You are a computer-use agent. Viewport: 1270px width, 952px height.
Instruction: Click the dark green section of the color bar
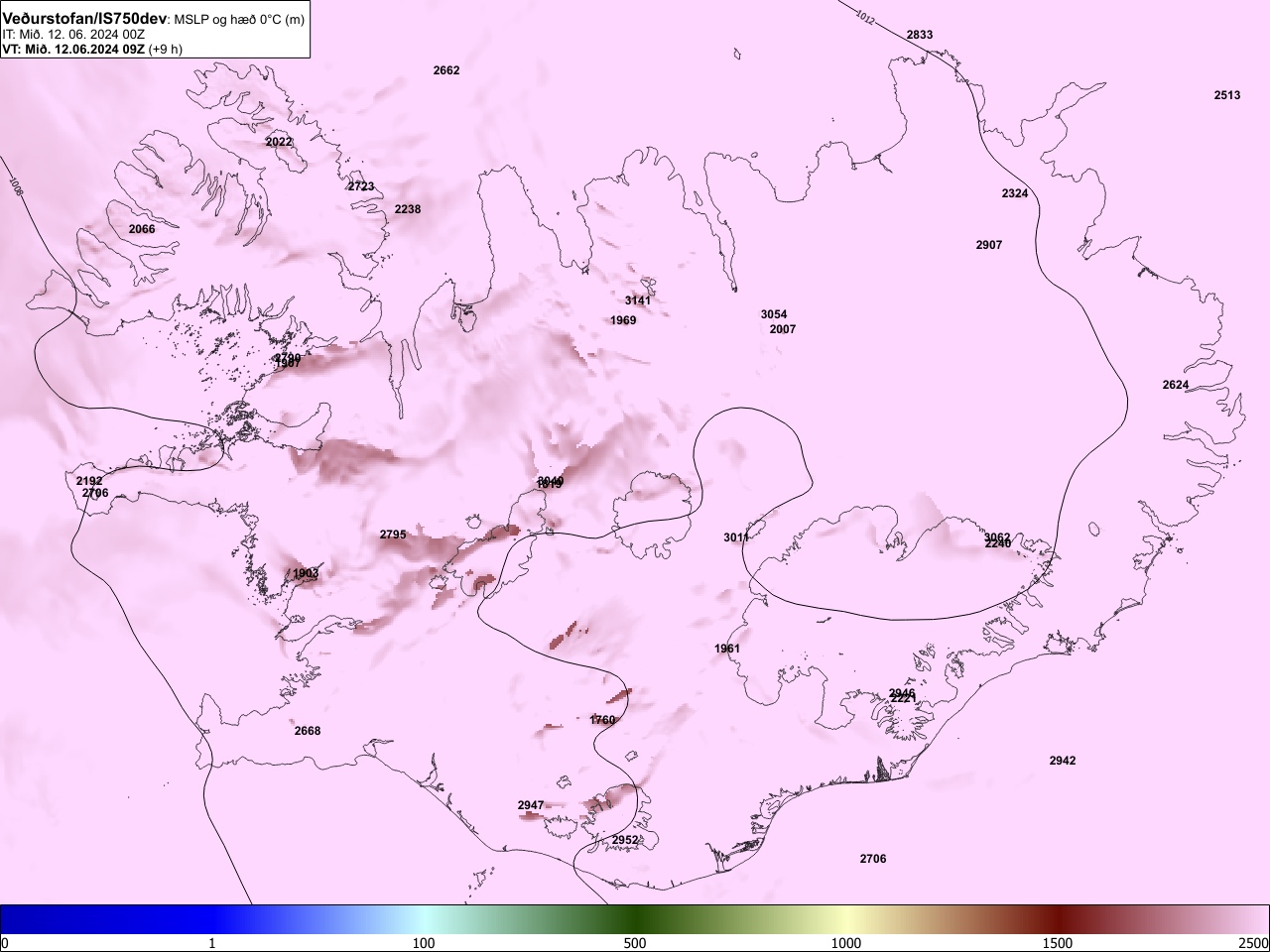635,919
